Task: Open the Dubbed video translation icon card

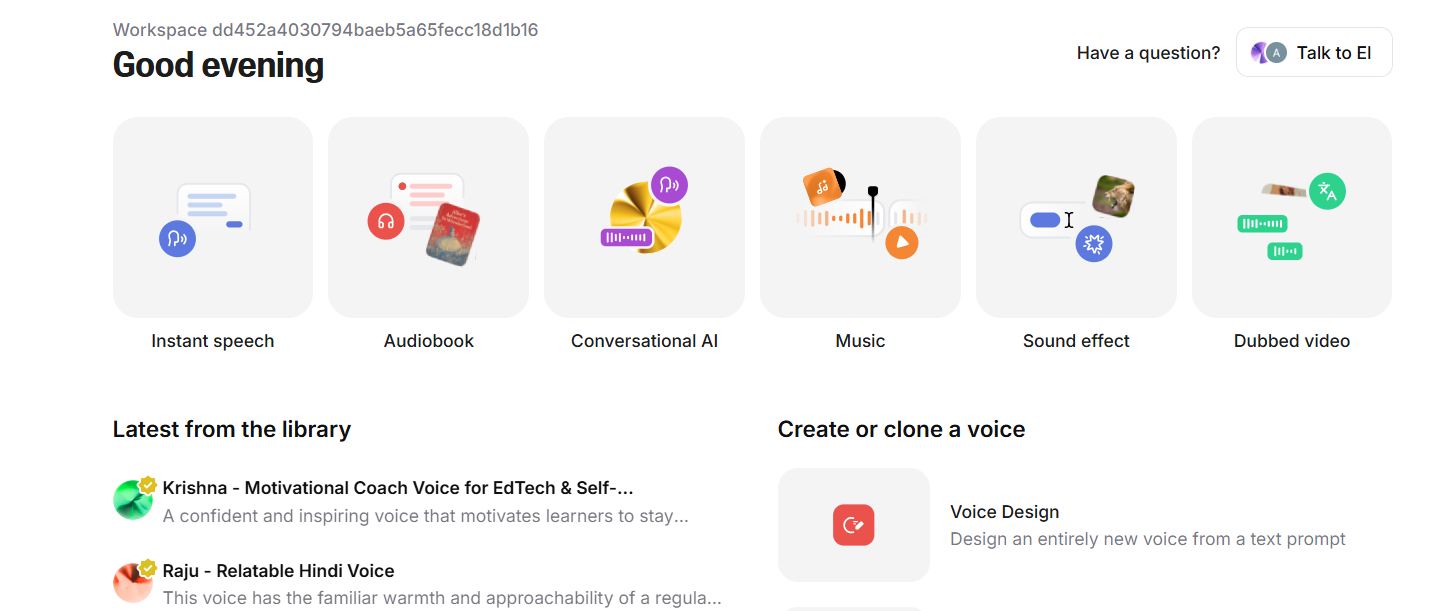Action: tap(1292, 217)
